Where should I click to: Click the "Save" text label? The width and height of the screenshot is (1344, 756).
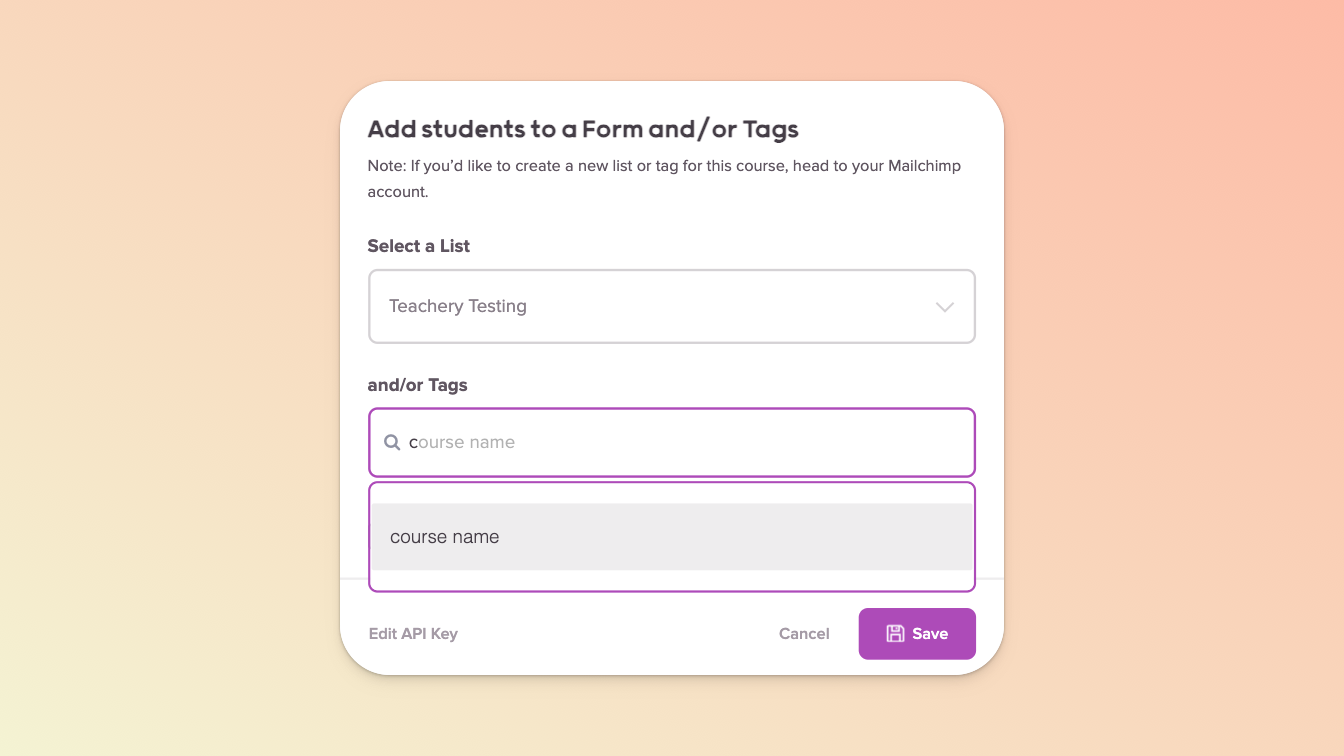pyautogui.click(x=930, y=634)
